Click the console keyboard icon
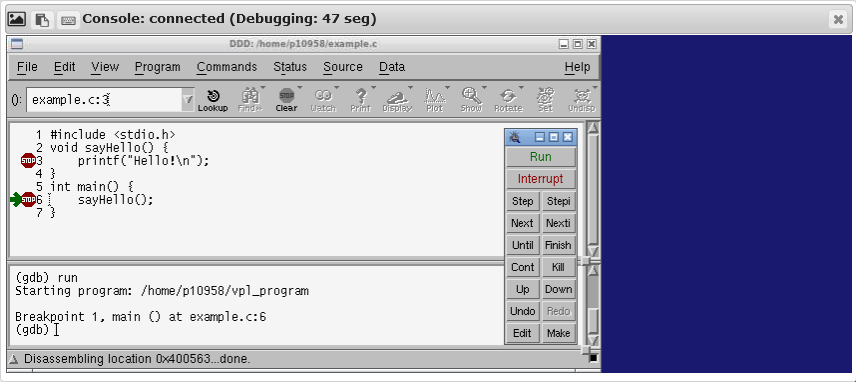The height and width of the screenshot is (382, 856). click(x=68, y=20)
